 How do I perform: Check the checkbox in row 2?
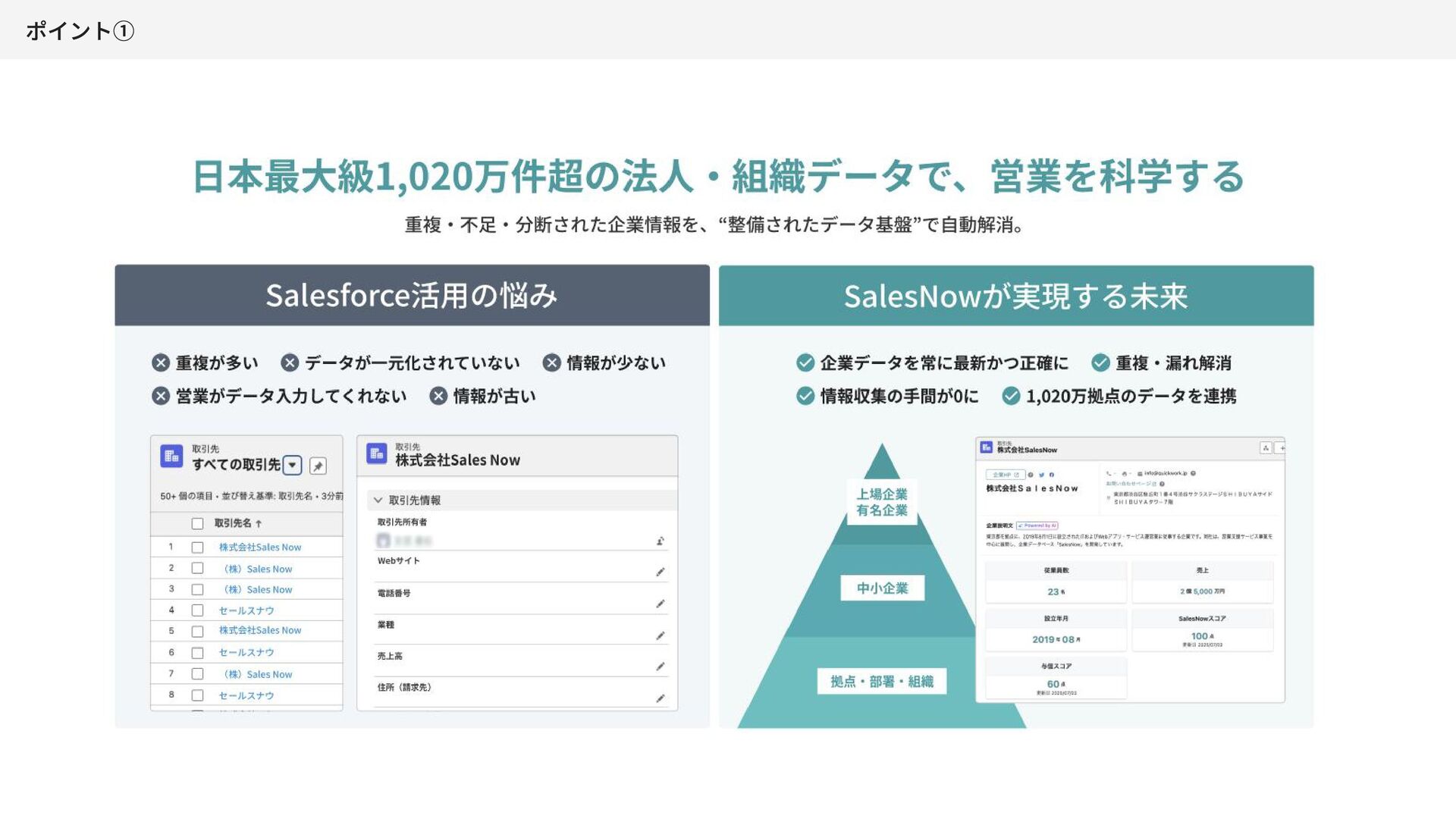(x=197, y=568)
